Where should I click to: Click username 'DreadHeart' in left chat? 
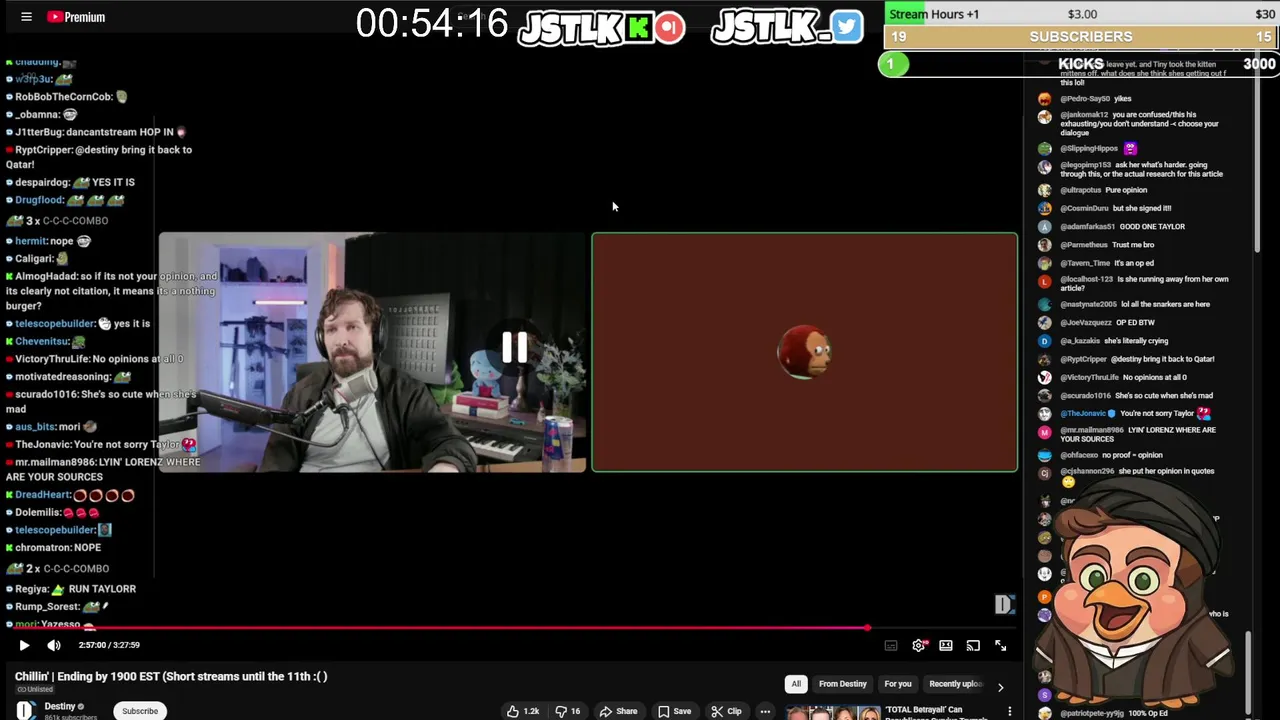click(43, 494)
